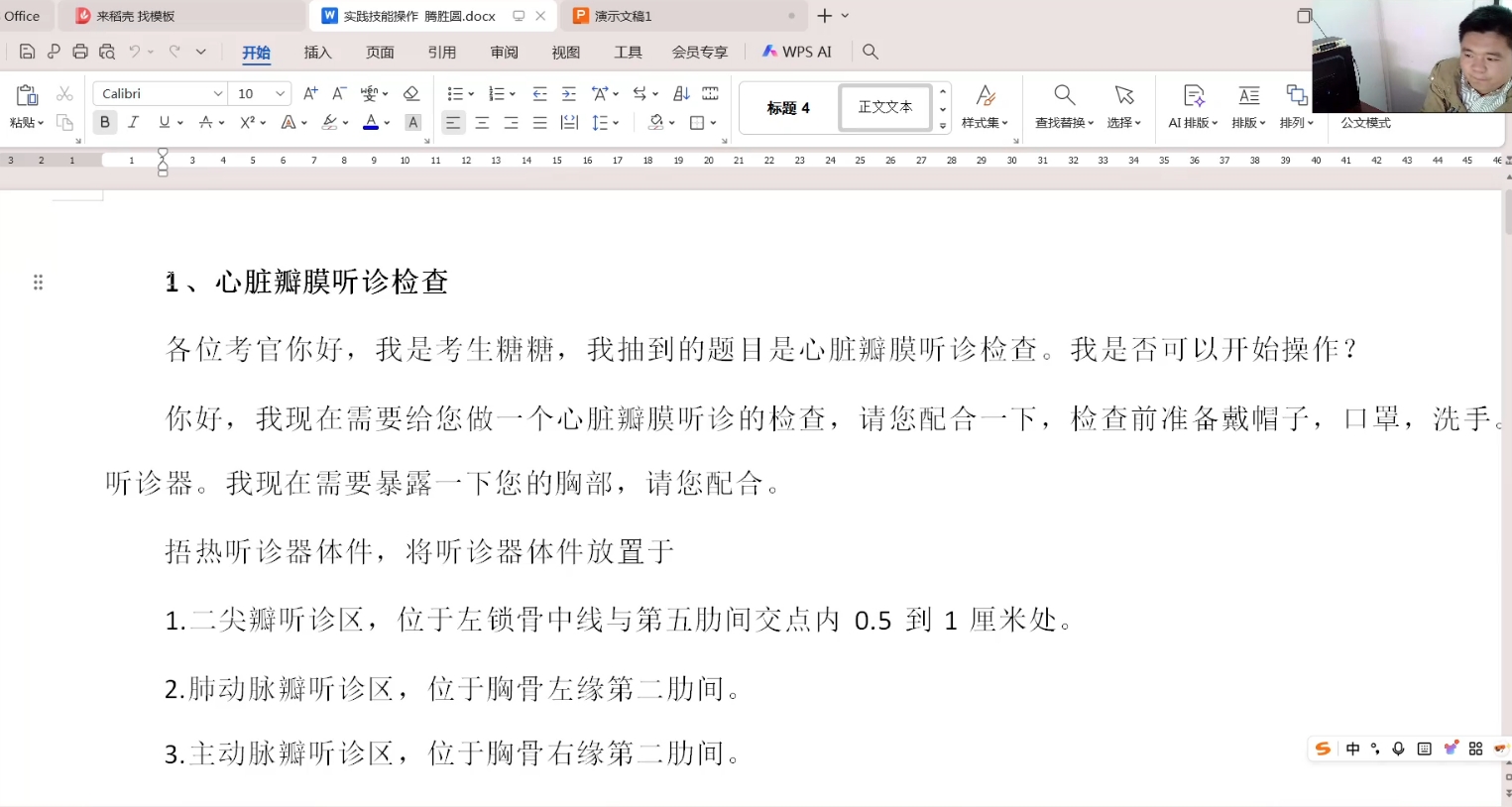The height and width of the screenshot is (807, 1512).
Task: Switch to the 插入 ribbon tab
Action: [x=317, y=52]
